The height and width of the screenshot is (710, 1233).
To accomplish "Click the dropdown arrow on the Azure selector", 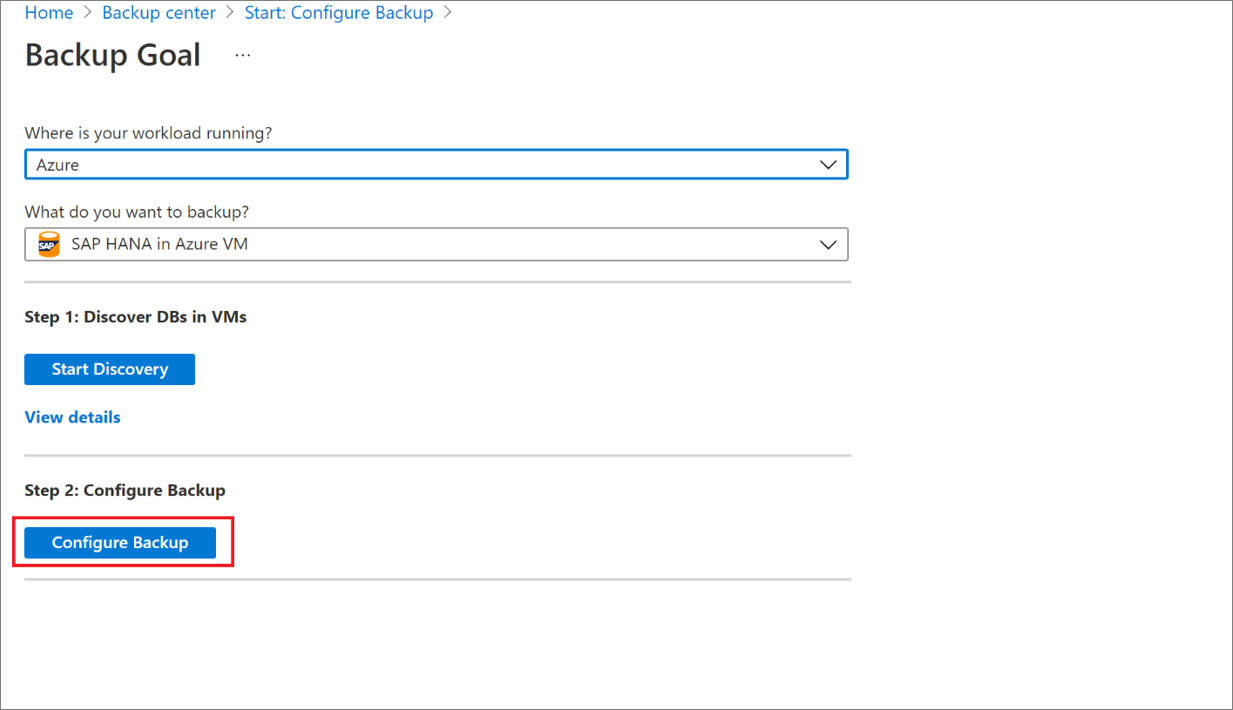I will 828,164.
